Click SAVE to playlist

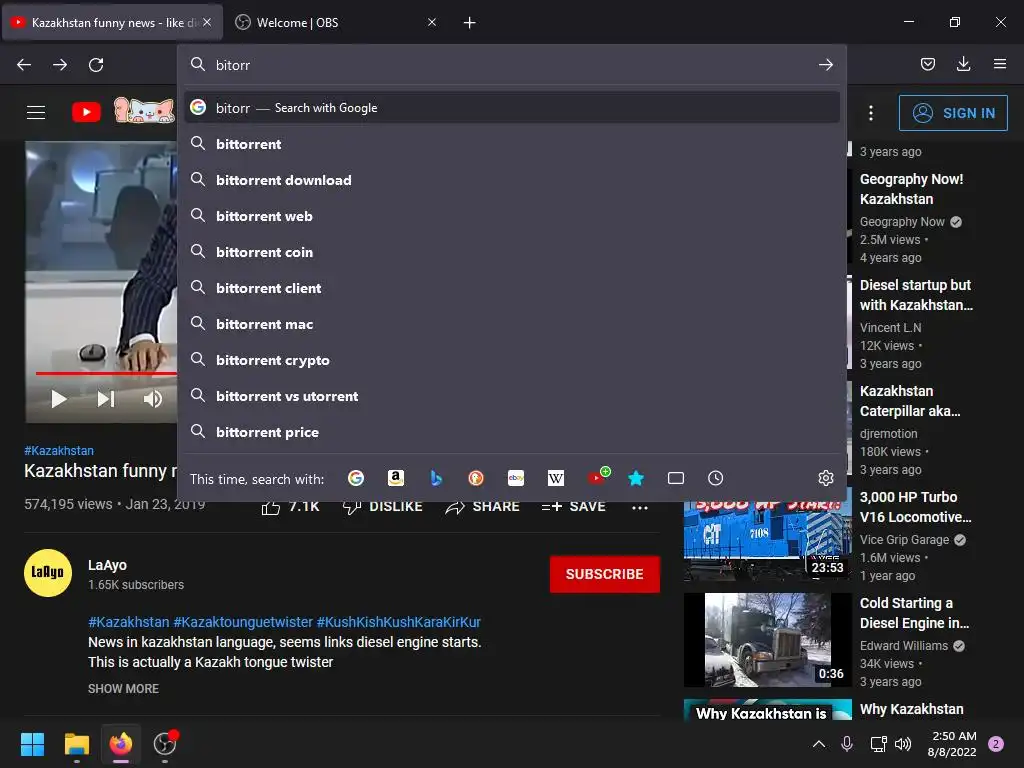(573, 507)
